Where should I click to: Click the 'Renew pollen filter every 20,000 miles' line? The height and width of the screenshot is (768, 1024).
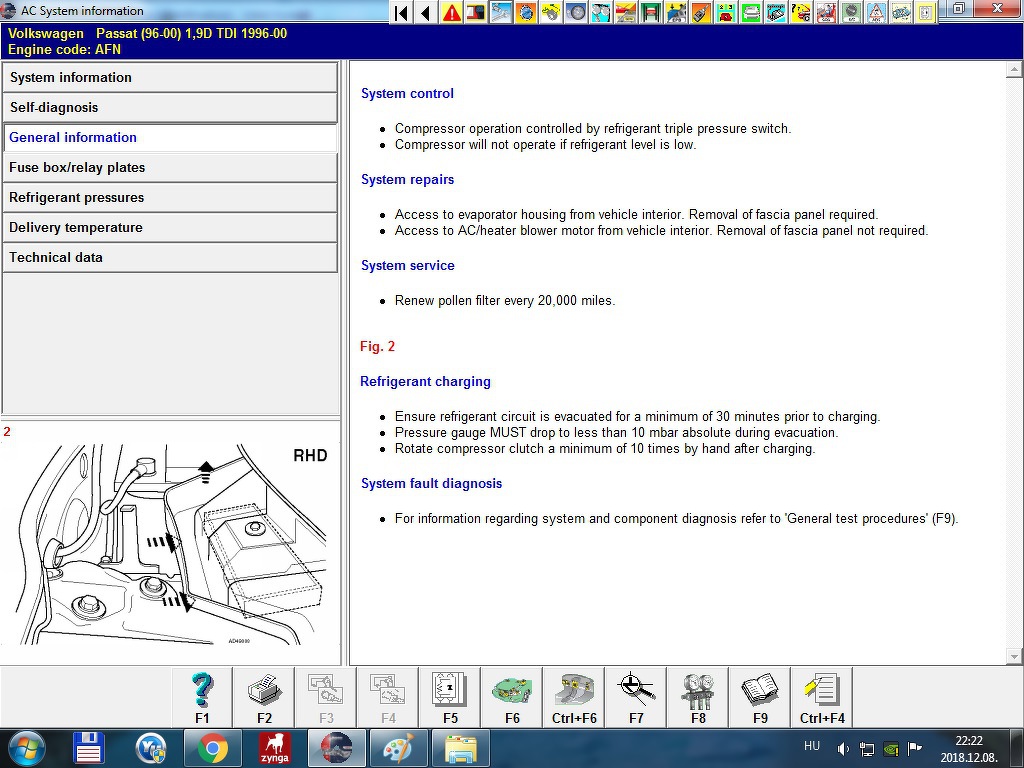point(505,301)
